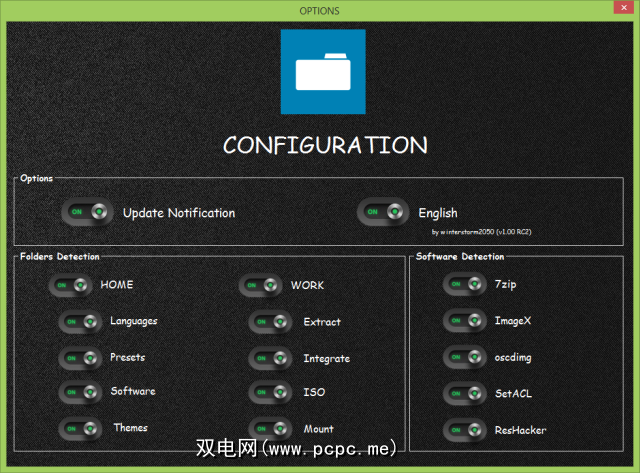This screenshot has width=640, height=473.
Task: Toggle 7zip software detection
Action: point(465,284)
